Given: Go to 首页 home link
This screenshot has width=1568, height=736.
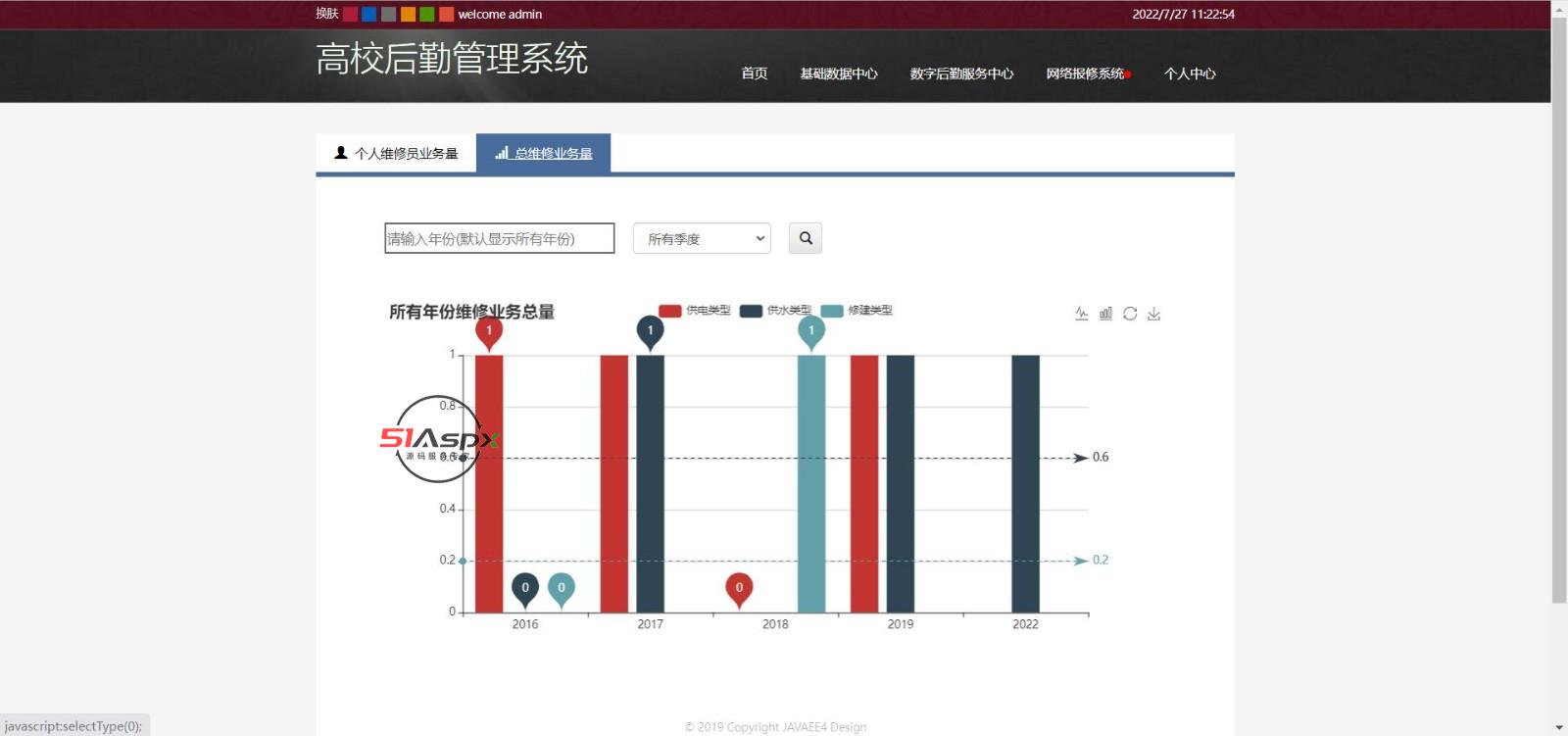Looking at the screenshot, I should pyautogui.click(x=754, y=74).
